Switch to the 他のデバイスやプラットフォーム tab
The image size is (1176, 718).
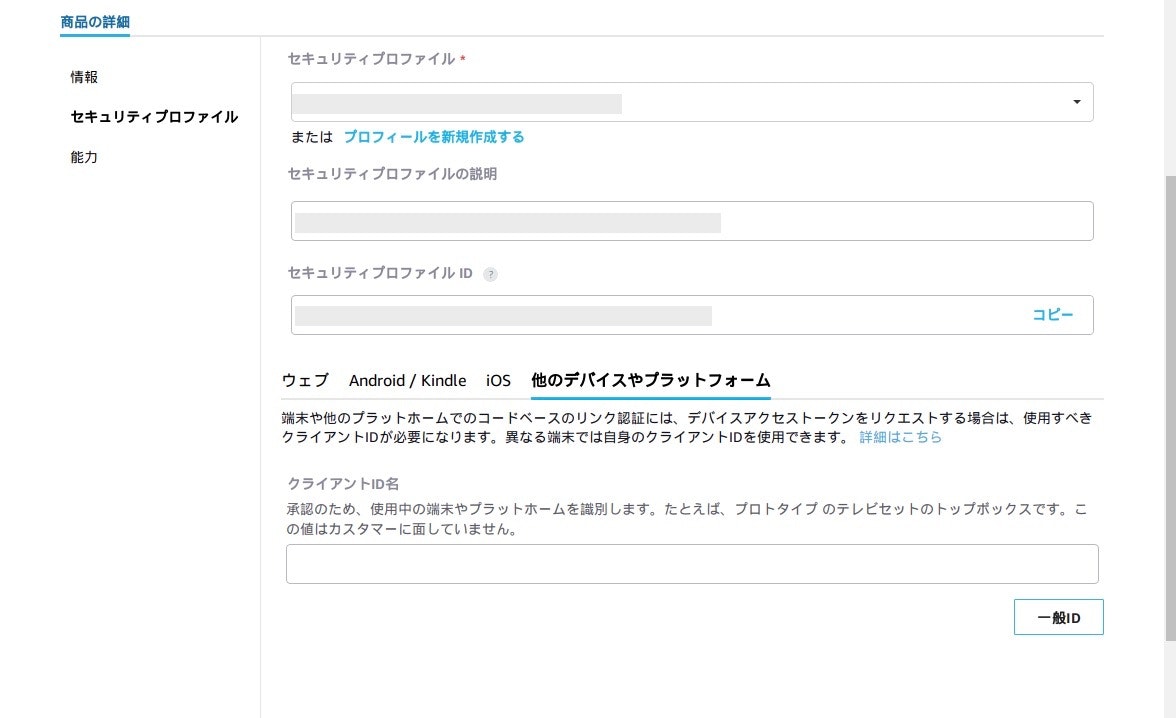[x=650, y=380]
